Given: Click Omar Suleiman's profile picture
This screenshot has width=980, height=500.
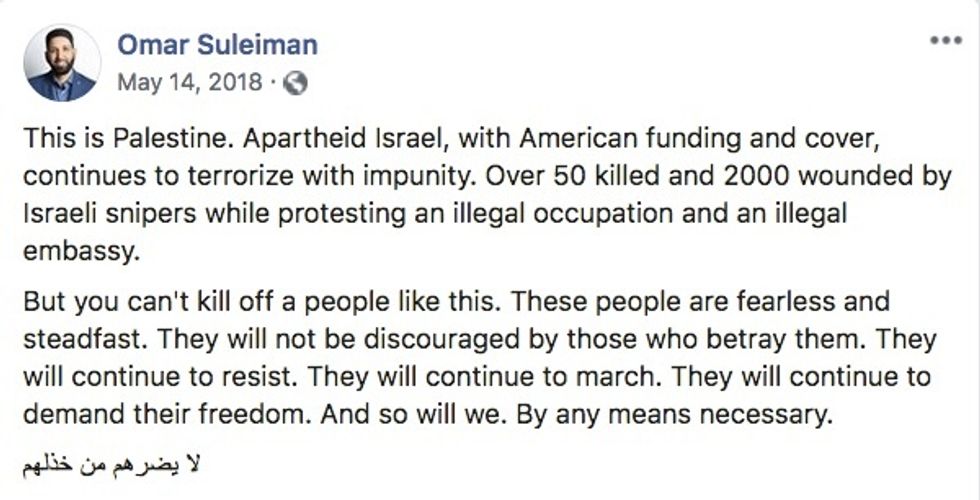Looking at the screenshot, I should (x=62, y=62).
